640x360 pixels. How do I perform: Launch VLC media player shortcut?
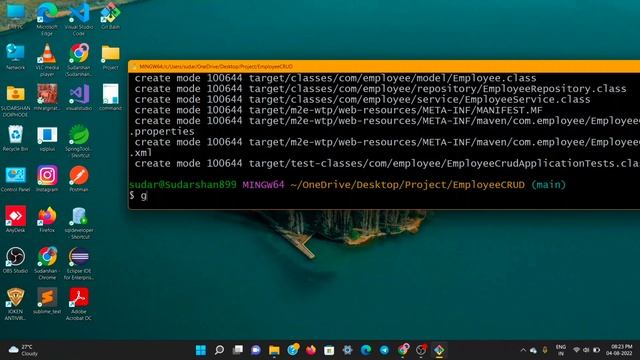pyautogui.click(x=47, y=60)
